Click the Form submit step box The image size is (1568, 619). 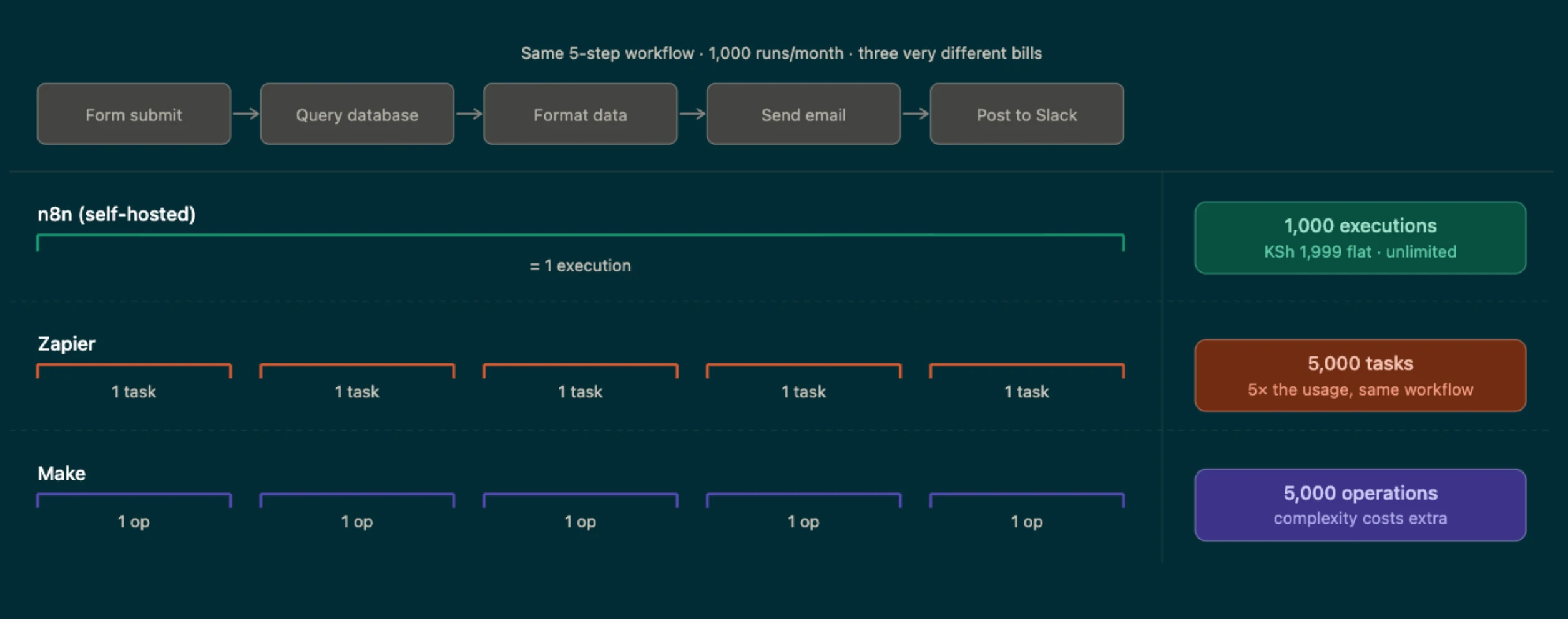point(134,114)
